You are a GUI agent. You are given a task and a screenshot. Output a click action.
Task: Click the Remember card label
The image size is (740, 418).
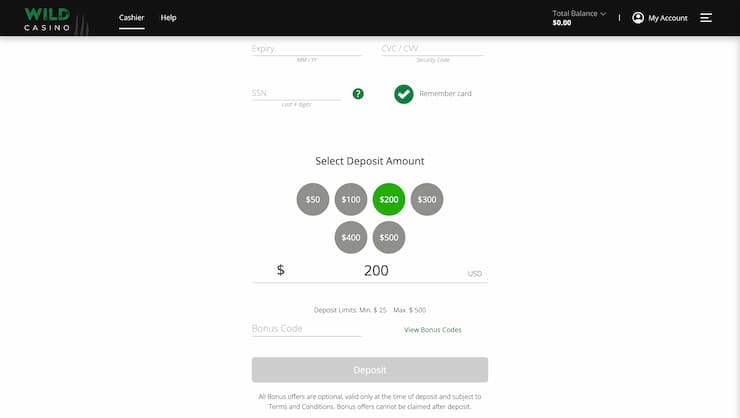click(445, 93)
